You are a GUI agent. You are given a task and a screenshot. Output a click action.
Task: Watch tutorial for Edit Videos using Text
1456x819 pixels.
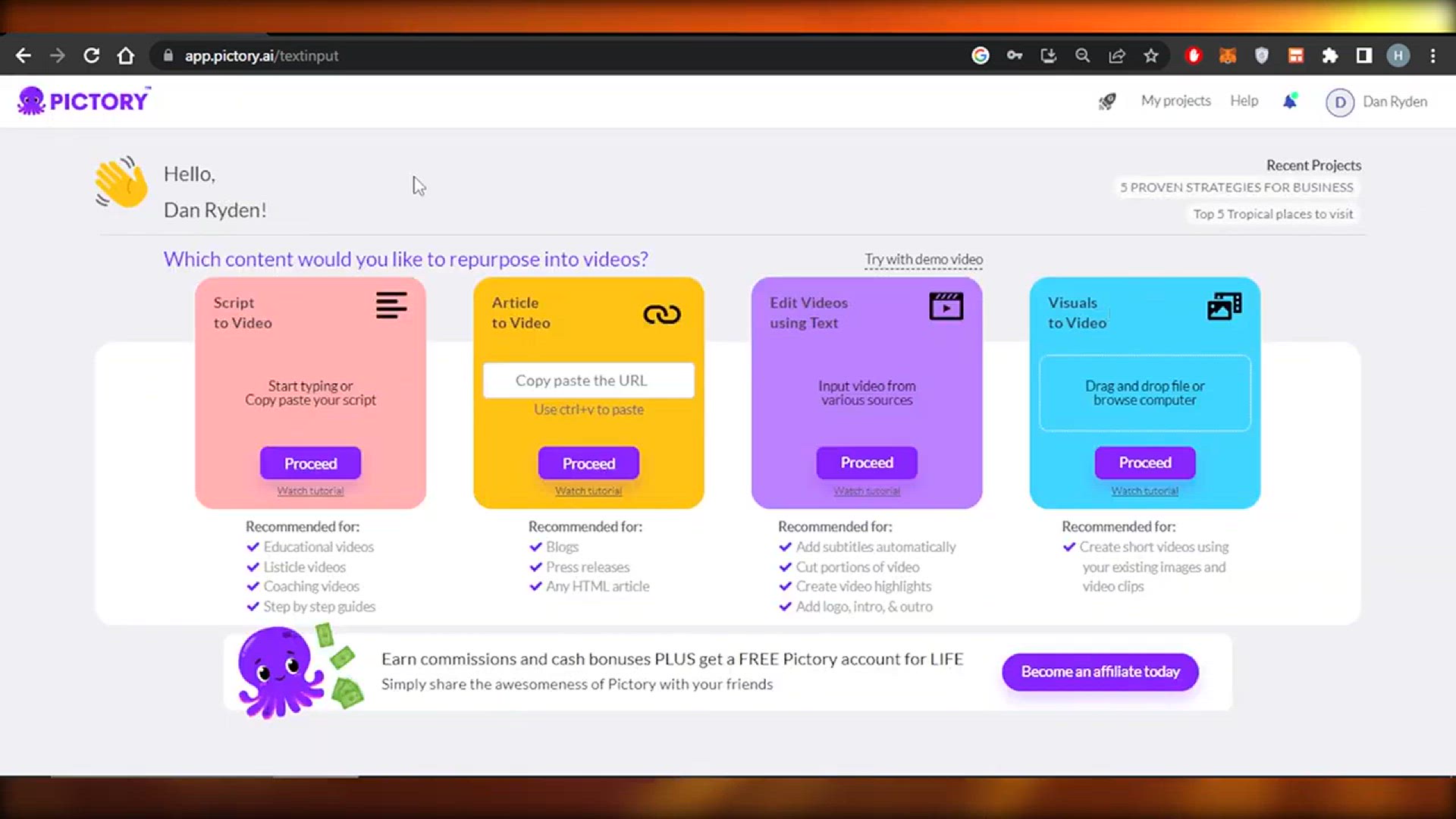[867, 491]
